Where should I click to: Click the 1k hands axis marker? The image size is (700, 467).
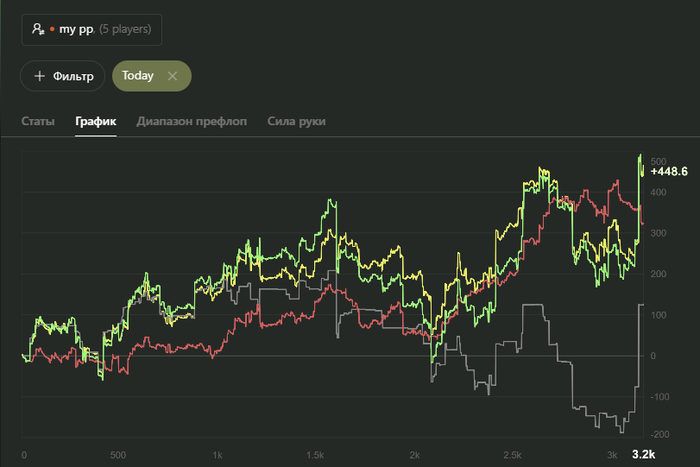217,455
